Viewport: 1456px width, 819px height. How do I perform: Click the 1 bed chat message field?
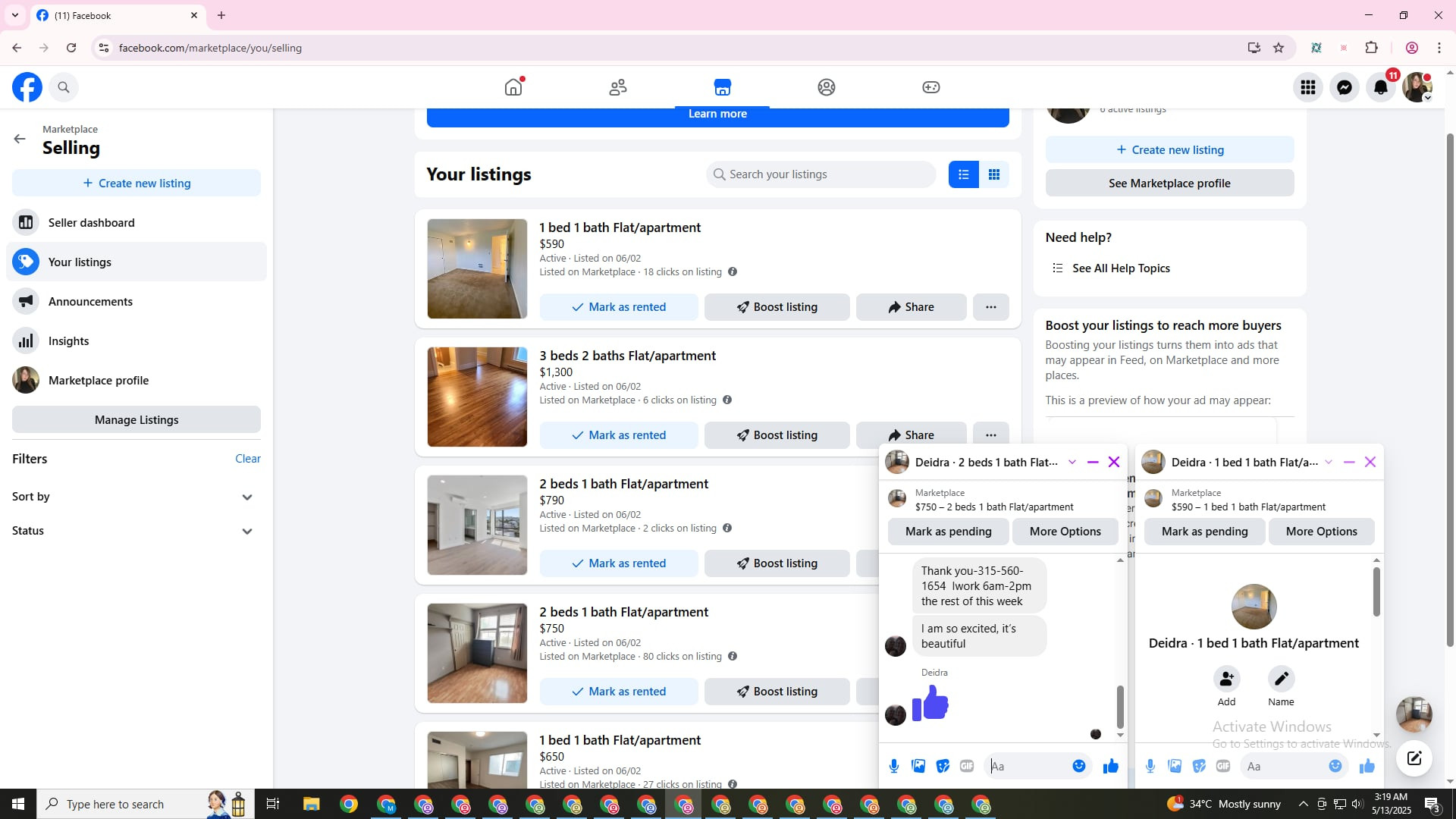(1294, 767)
